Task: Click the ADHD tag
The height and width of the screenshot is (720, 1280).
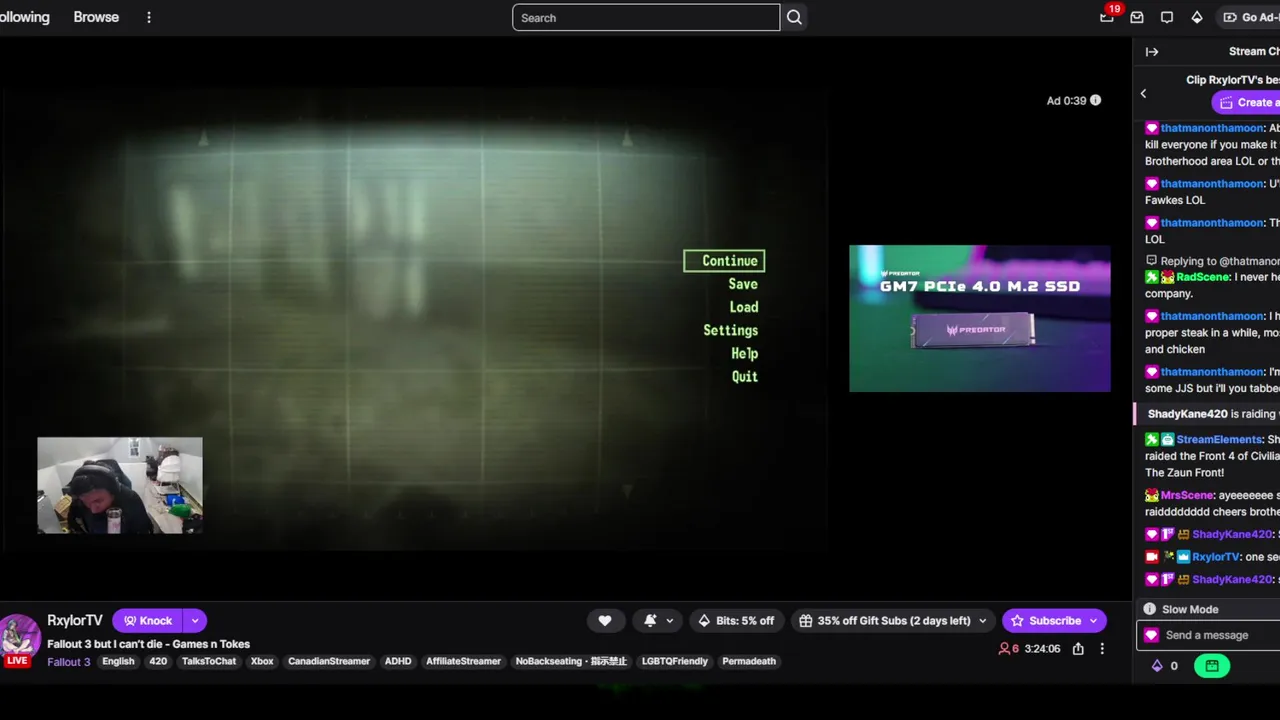Action: click(398, 661)
